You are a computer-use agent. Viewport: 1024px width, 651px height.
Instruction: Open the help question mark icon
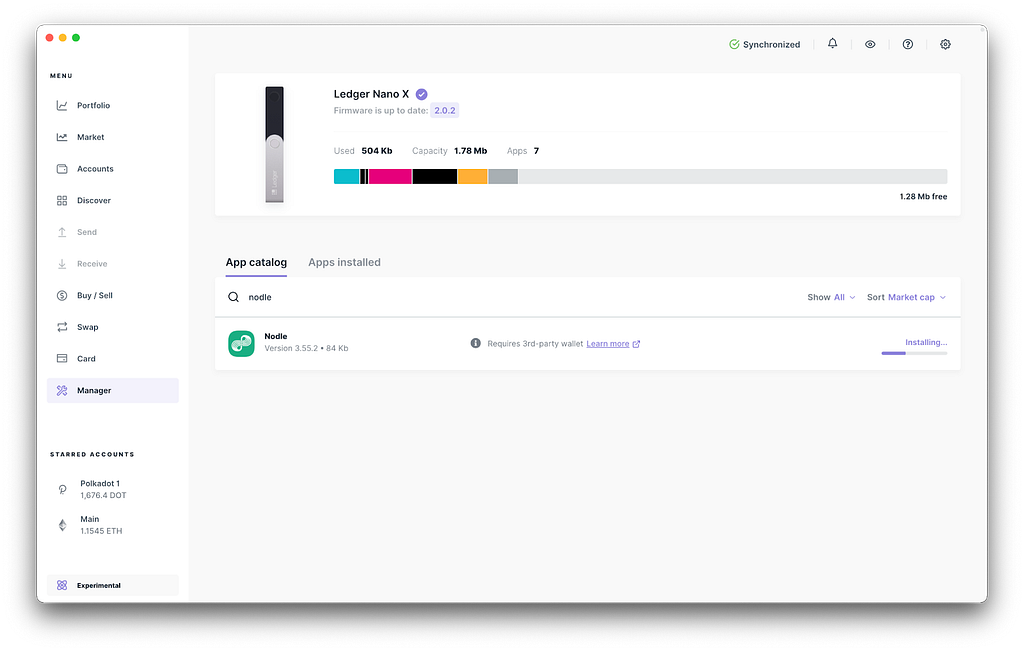coord(908,44)
